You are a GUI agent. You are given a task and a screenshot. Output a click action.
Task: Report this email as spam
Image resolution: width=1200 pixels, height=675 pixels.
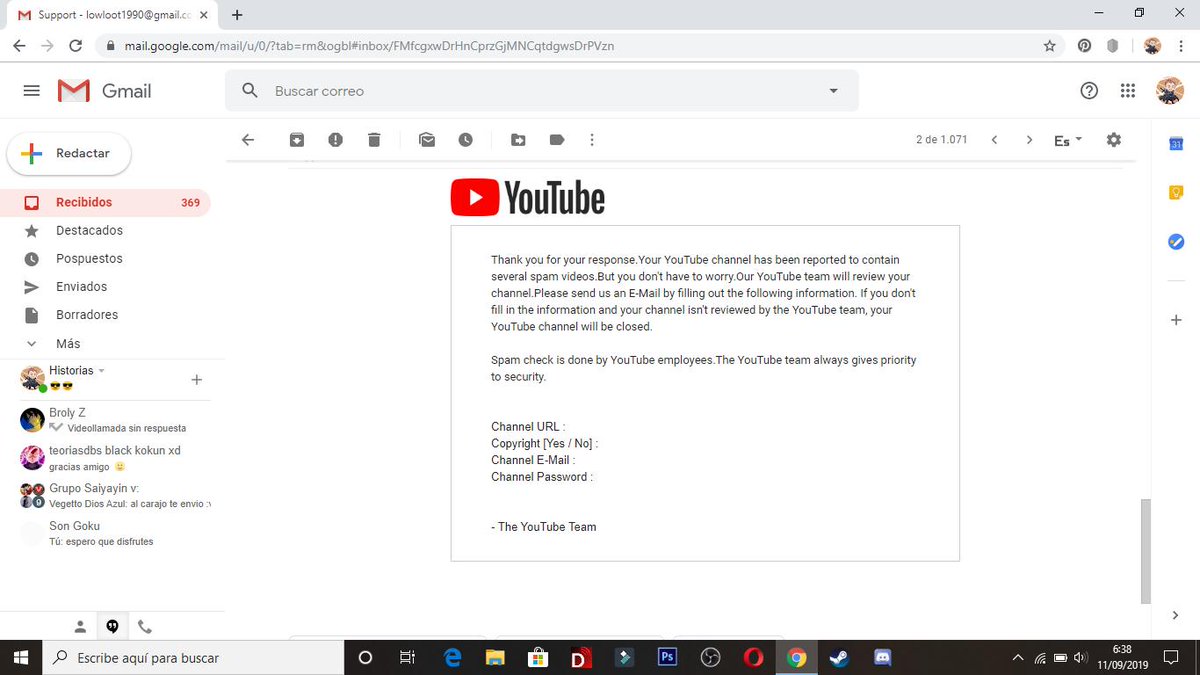pos(335,140)
